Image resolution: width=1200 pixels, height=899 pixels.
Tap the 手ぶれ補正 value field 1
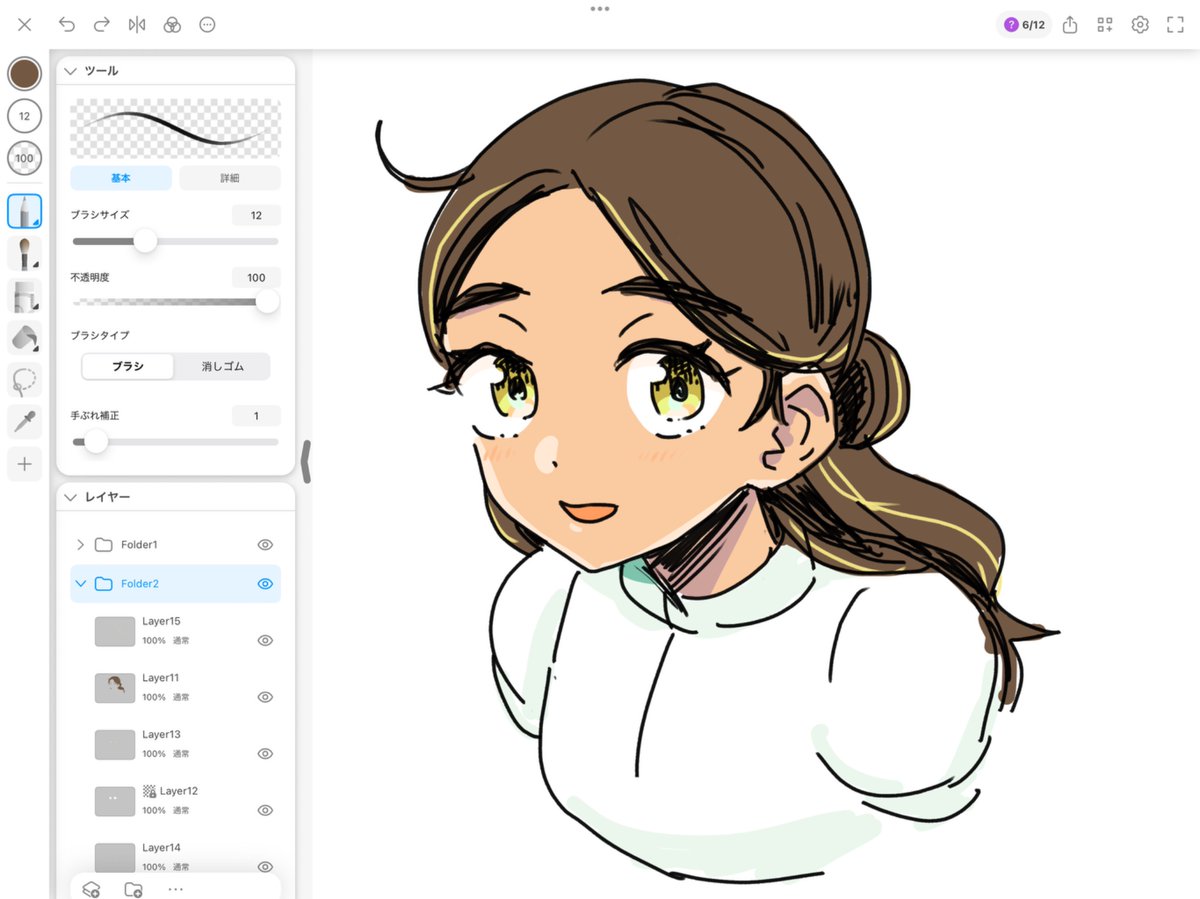pyautogui.click(x=256, y=415)
